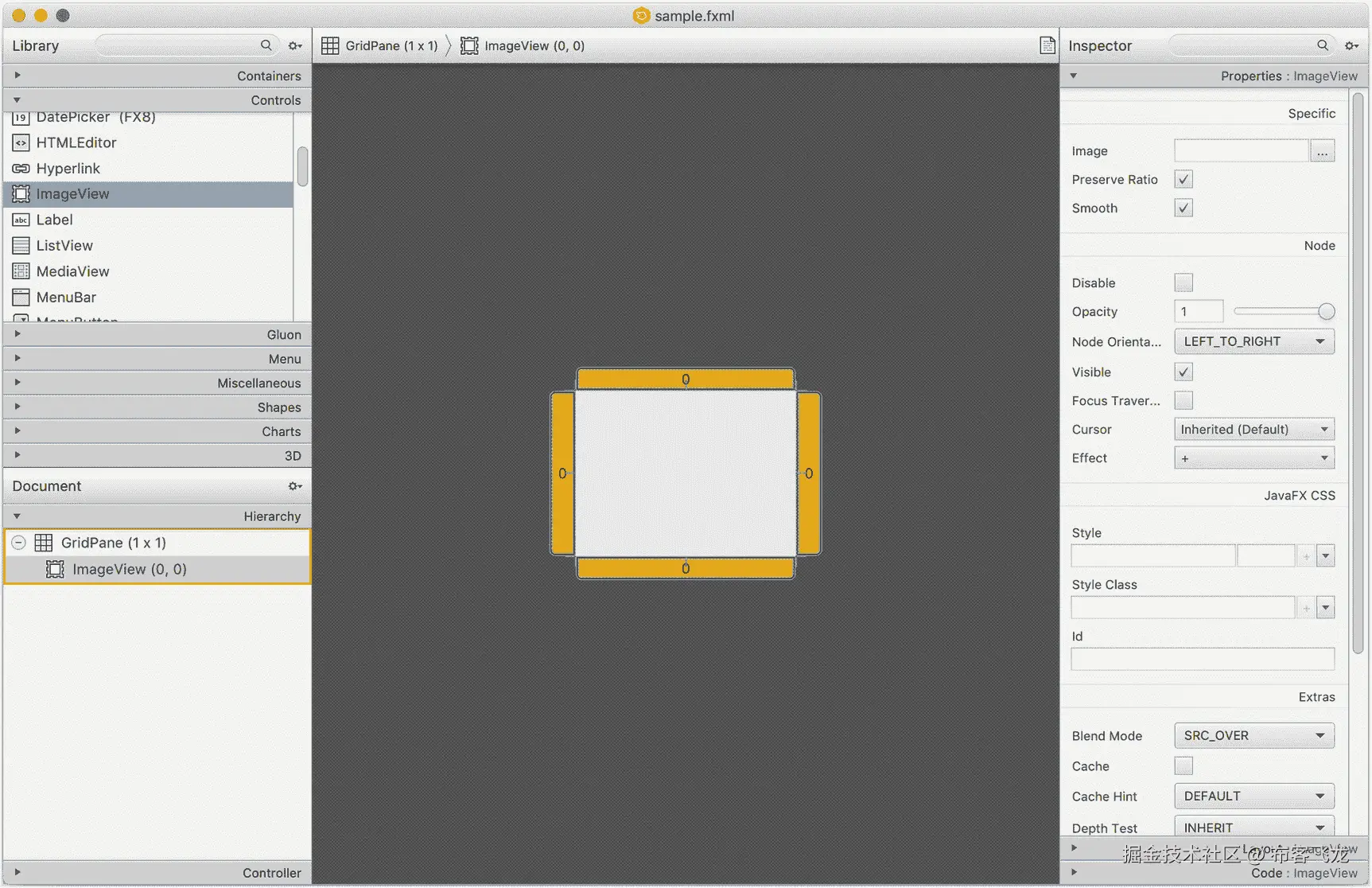Click the GridPane icon in the breadcrumb

(330, 46)
